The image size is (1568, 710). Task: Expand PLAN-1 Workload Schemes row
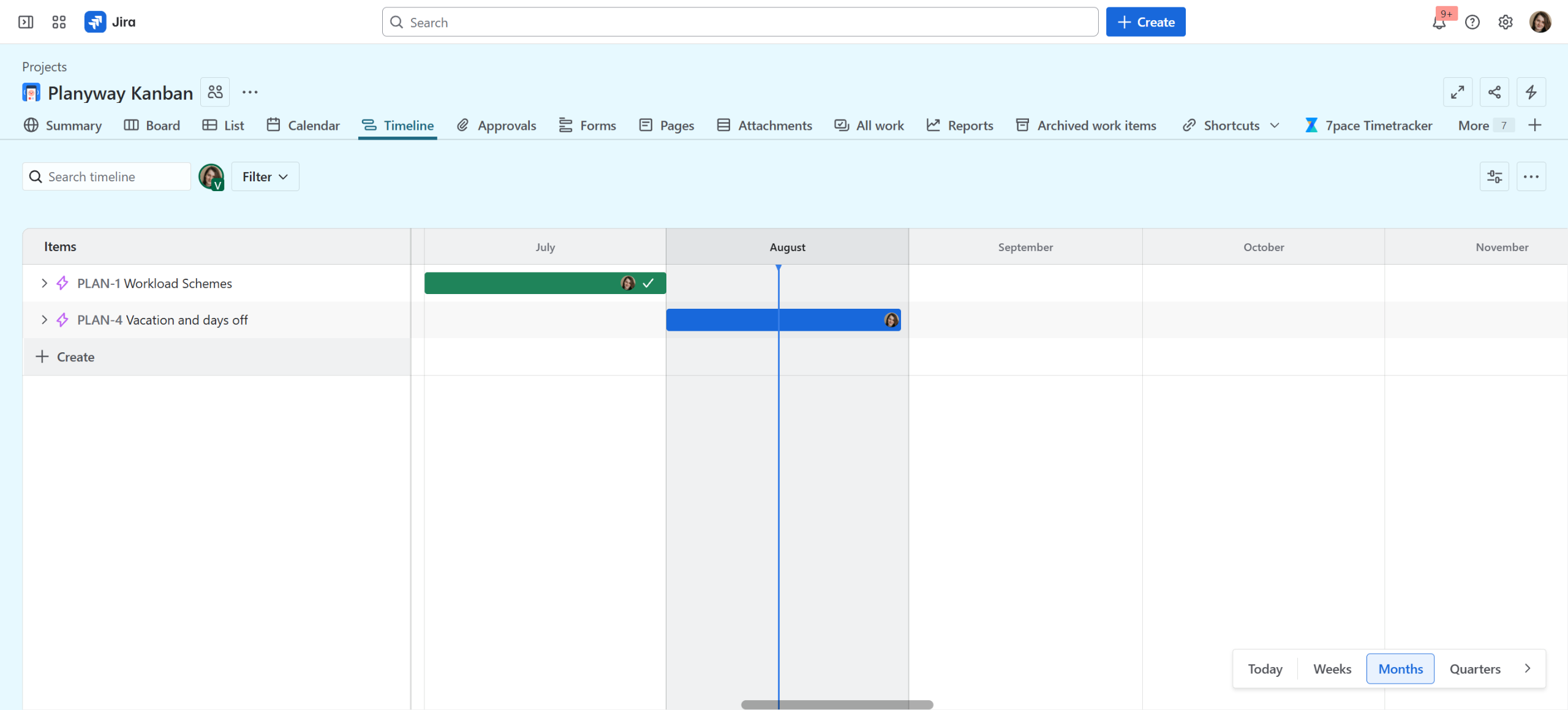44,283
